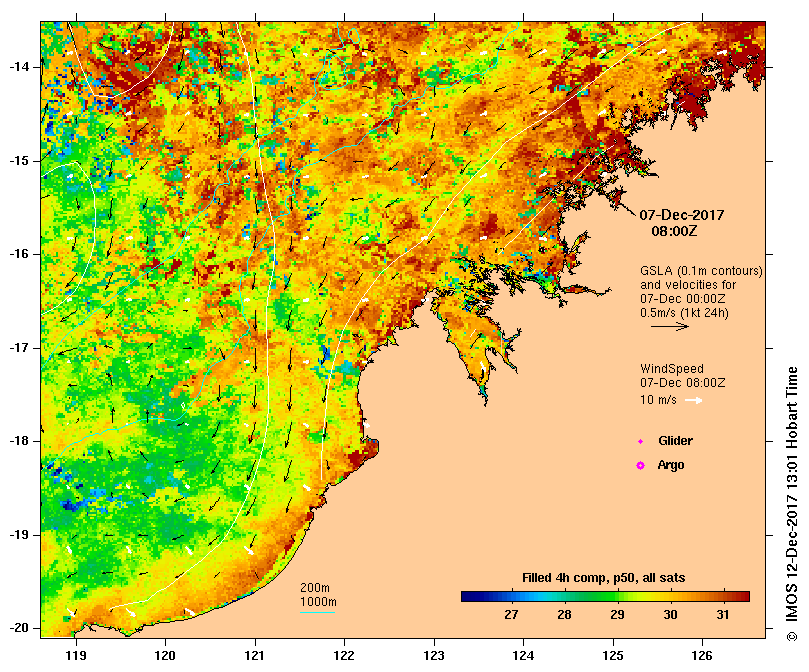This screenshot has height=672, width=809.
Task: Click the '29' color scale value
Action: point(618,615)
